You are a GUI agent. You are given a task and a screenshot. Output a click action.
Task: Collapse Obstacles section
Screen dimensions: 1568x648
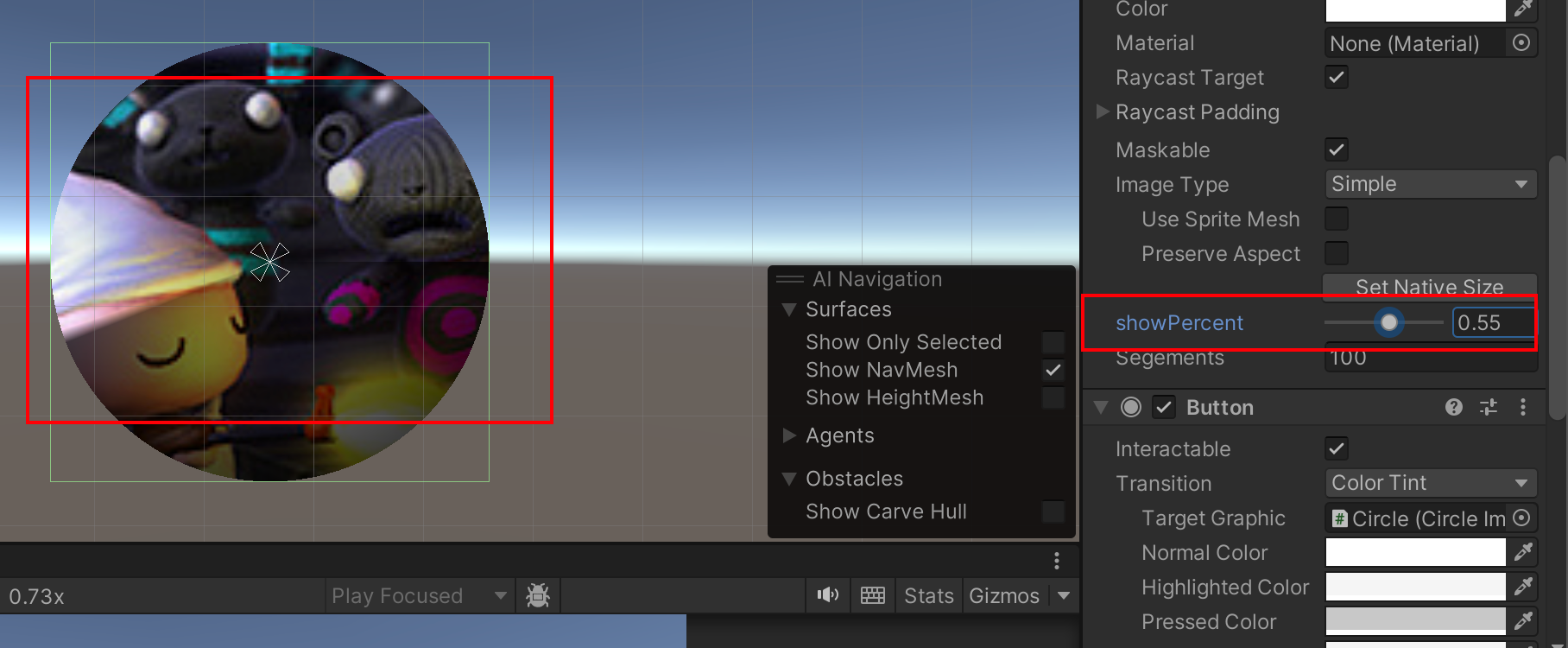(788, 479)
